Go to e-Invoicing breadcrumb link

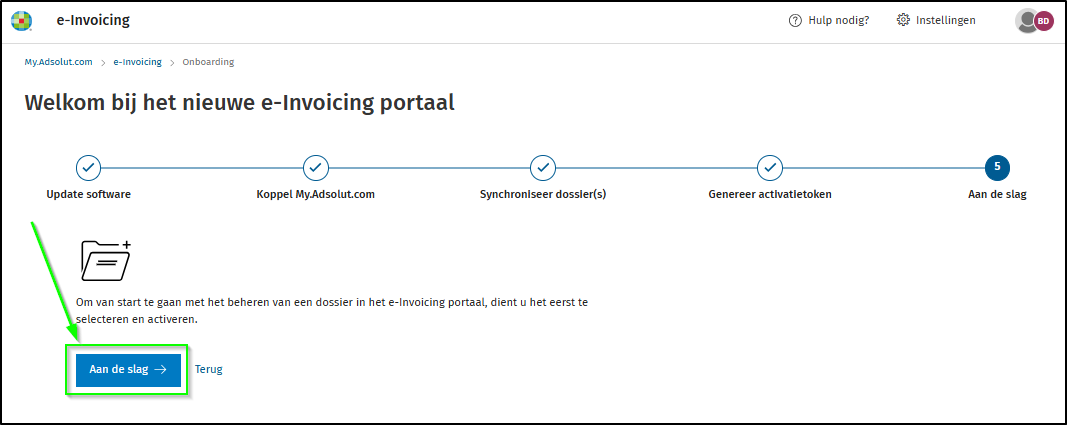click(137, 62)
